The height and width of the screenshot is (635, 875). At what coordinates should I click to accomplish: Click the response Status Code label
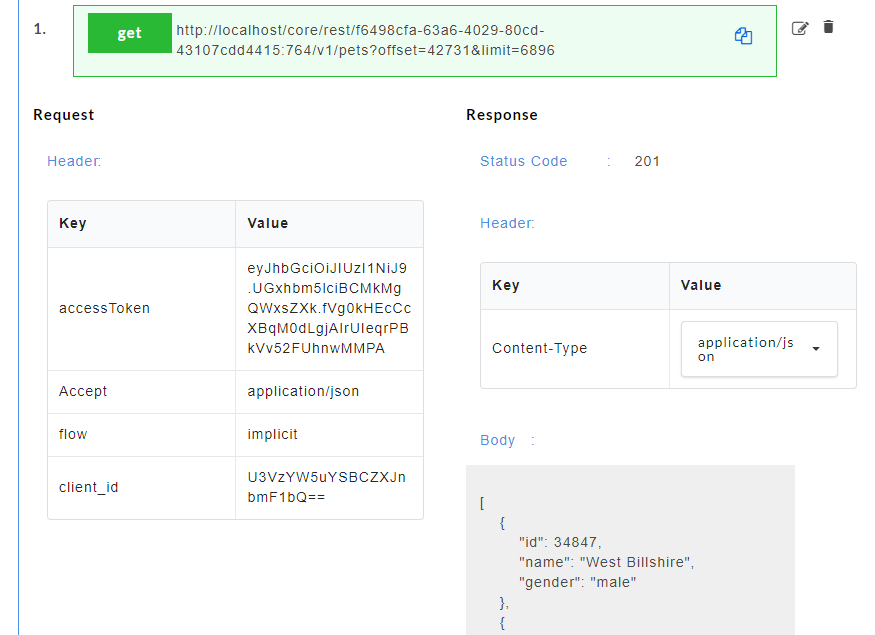[523, 161]
